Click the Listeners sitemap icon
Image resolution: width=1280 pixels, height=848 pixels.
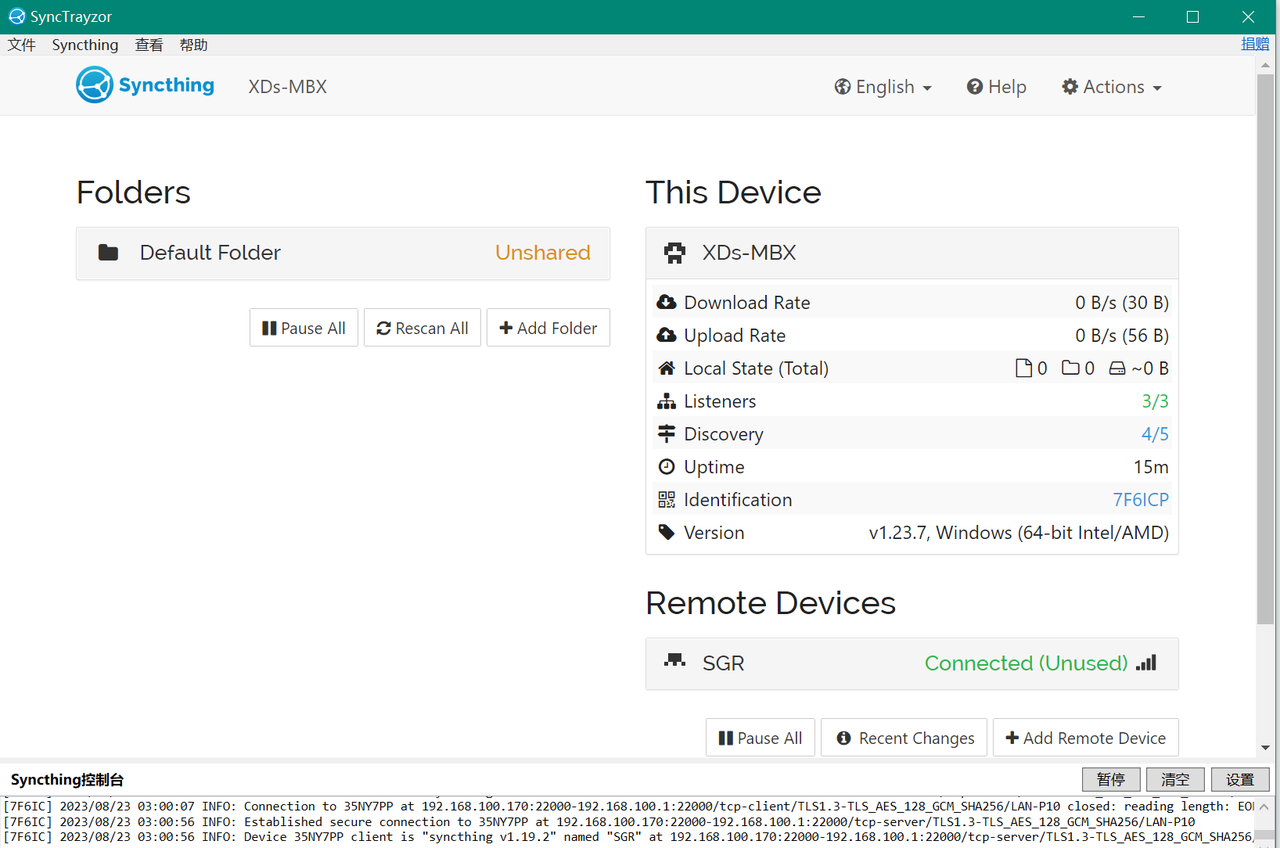tap(666, 401)
